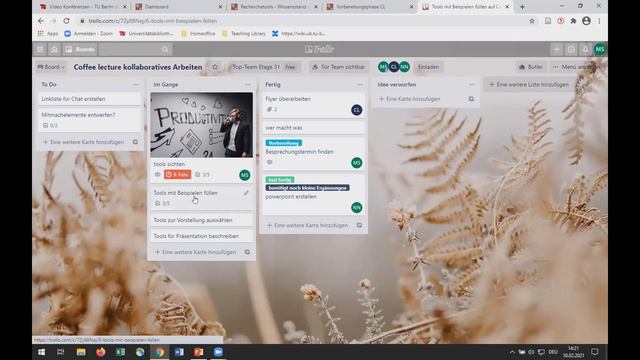Change the Für Team sichtbar visibility setting
This screenshot has height=360, width=640.
339,67
